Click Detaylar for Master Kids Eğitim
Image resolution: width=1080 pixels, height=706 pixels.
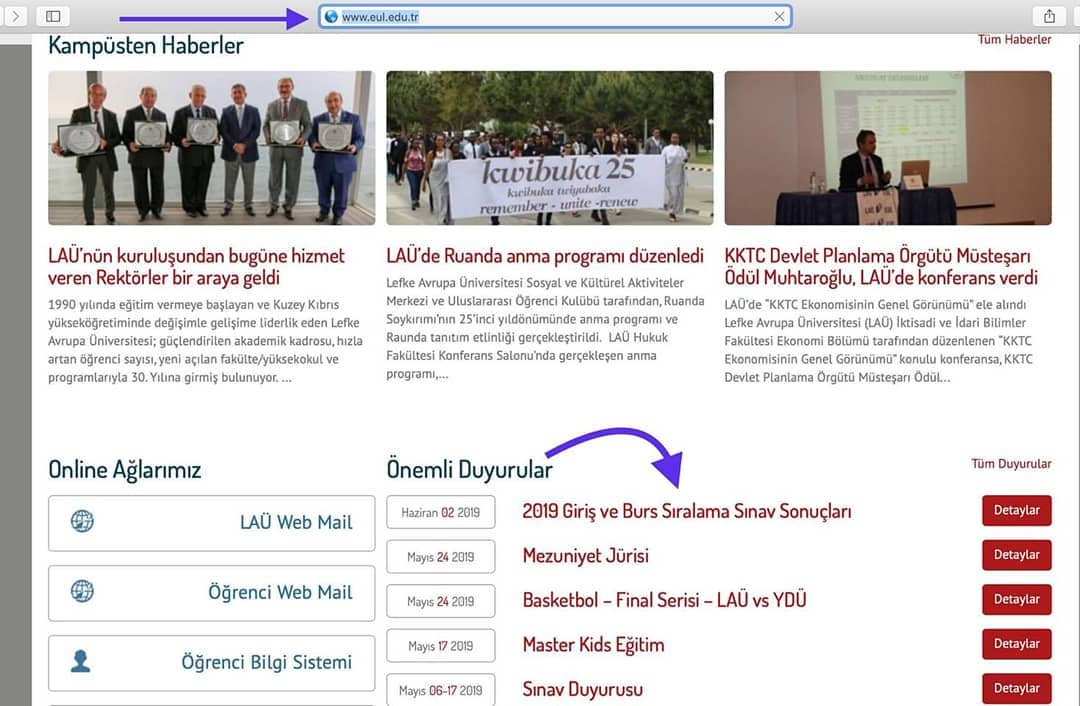[1017, 644]
